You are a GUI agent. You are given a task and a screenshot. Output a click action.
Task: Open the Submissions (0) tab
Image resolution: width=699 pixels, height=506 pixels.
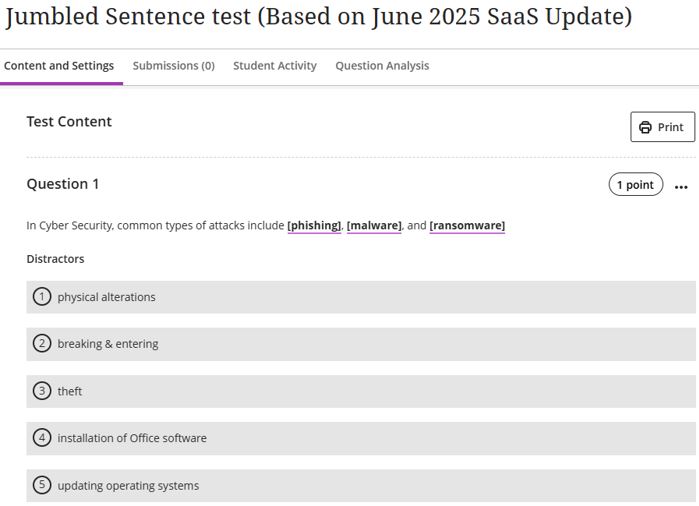click(173, 66)
